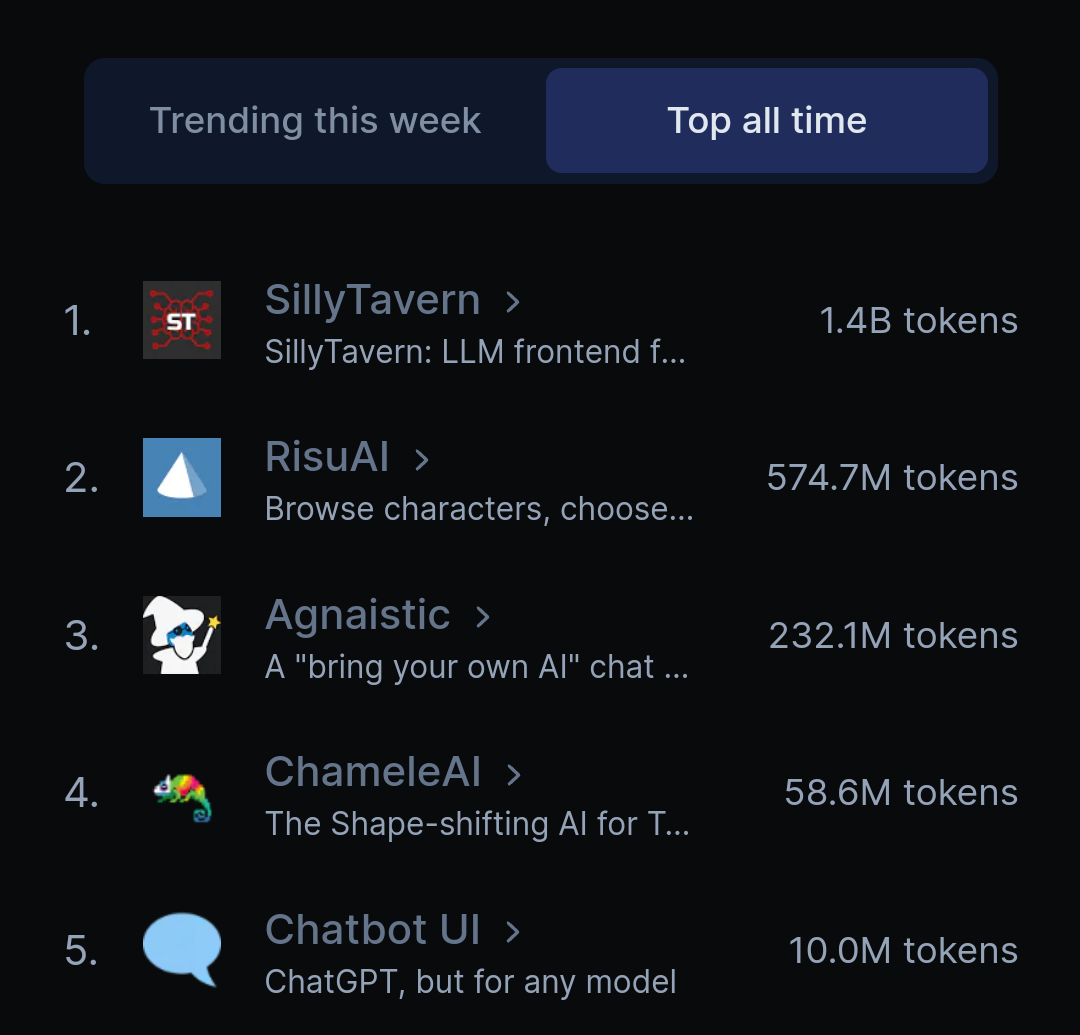This screenshot has height=1035, width=1080.
Task: Switch to the Trending this week tab
Action: (315, 121)
